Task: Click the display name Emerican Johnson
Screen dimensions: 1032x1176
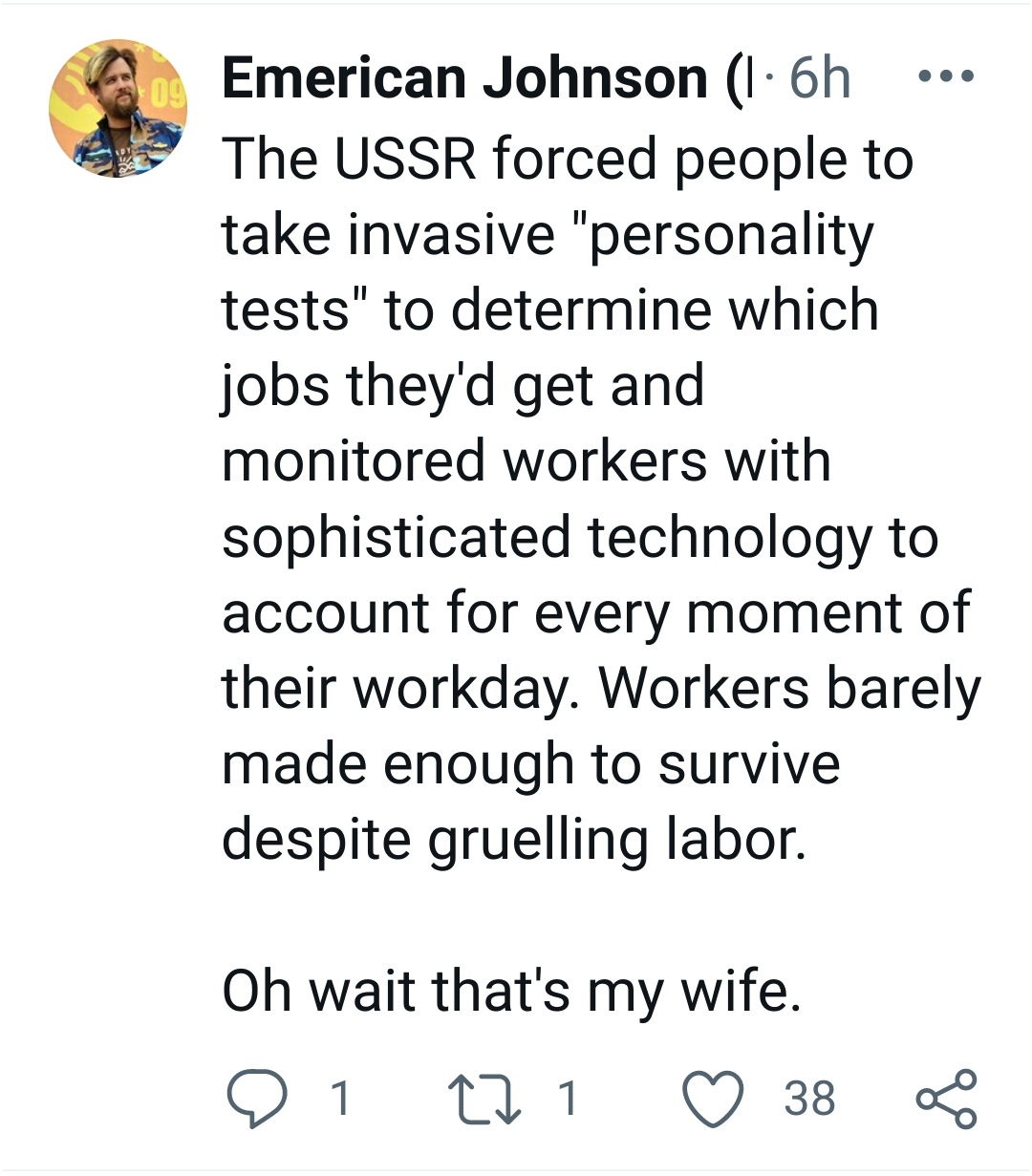Action: [x=465, y=78]
